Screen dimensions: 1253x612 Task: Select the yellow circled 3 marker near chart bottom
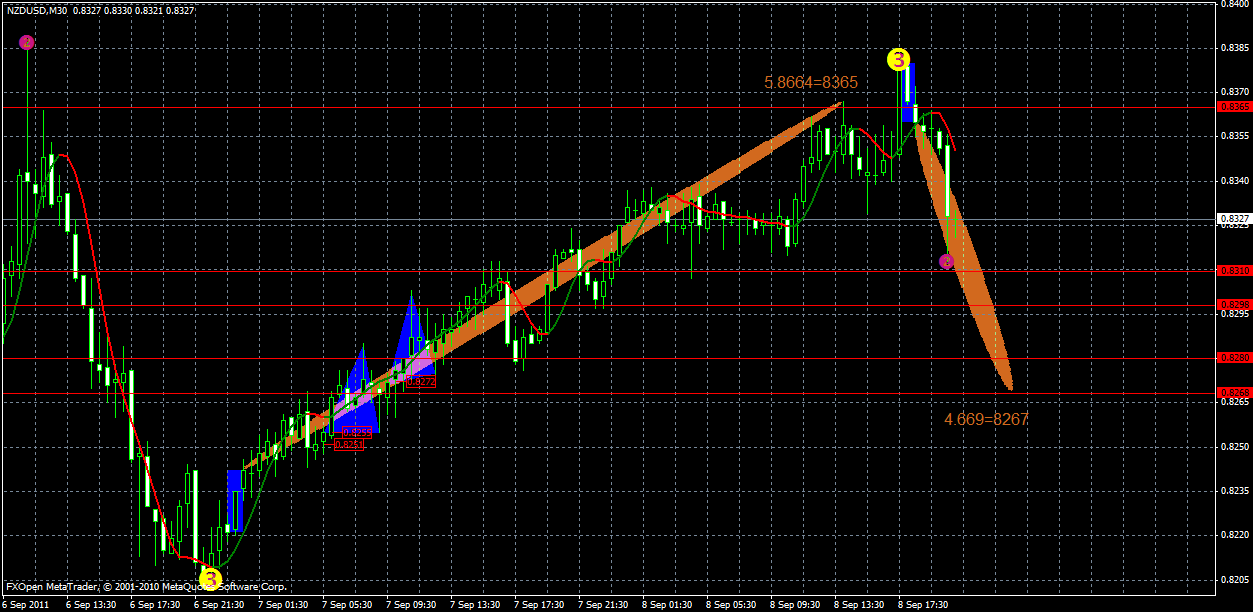(209, 579)
